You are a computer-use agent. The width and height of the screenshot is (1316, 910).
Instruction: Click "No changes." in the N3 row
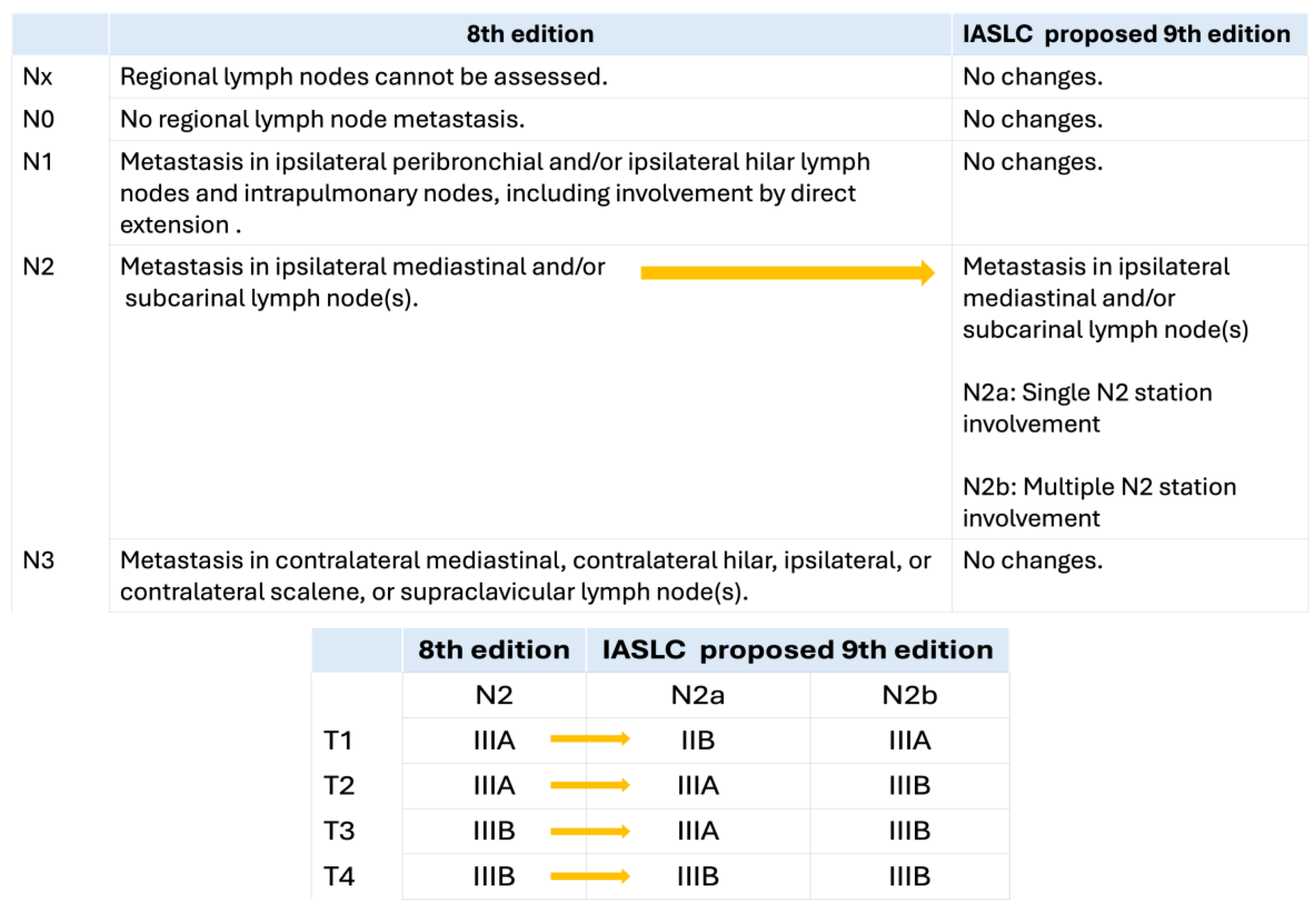click(1032, 560)
